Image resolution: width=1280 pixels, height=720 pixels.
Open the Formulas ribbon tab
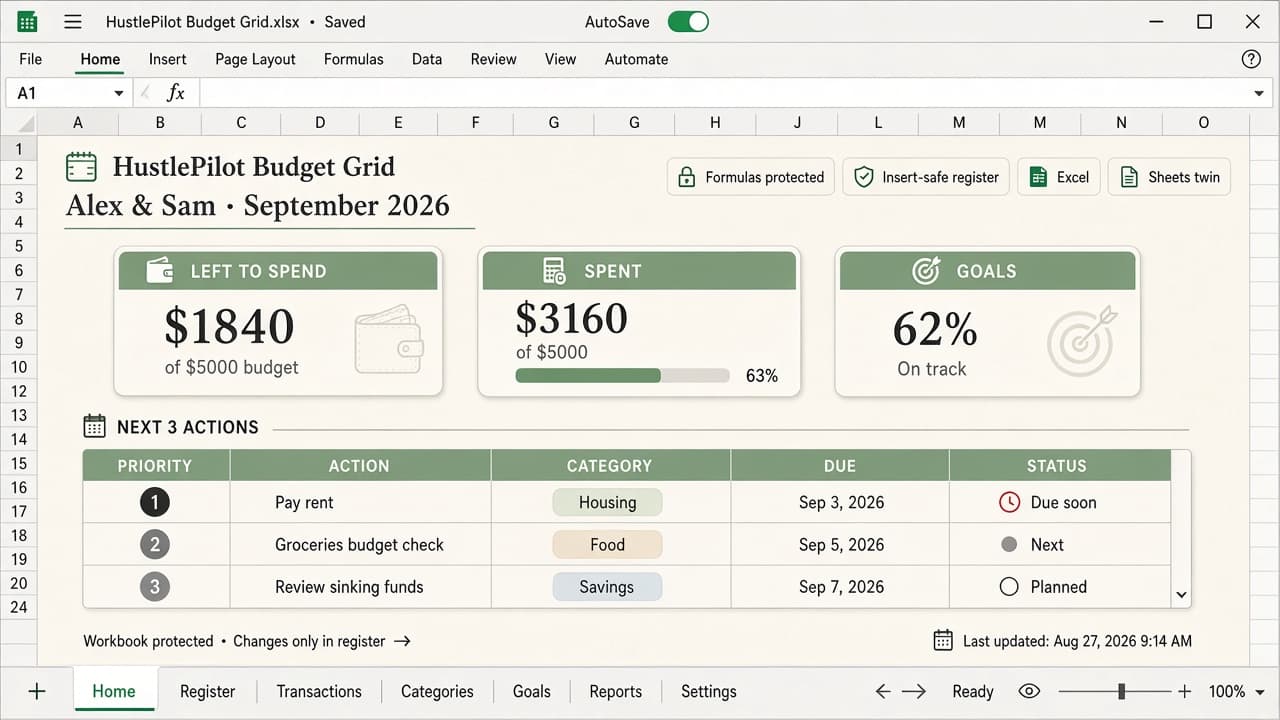(x=353, y=59)
